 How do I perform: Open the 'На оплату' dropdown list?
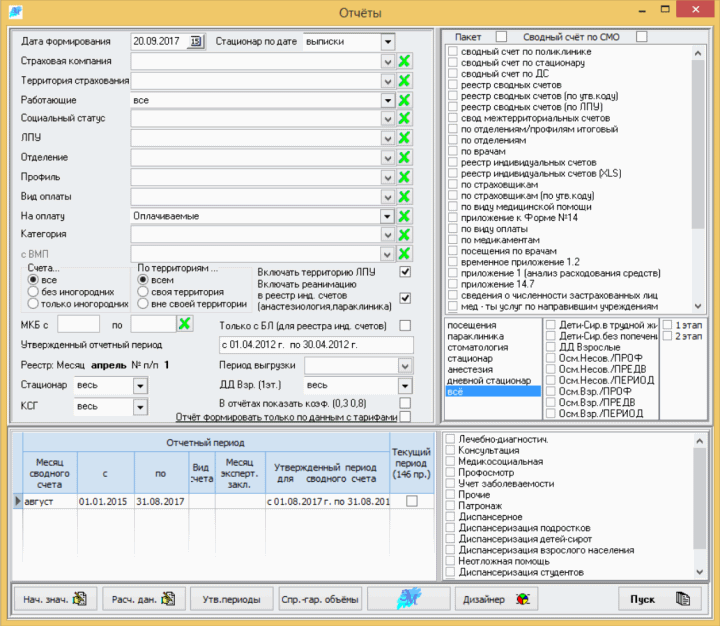[387, 216]
